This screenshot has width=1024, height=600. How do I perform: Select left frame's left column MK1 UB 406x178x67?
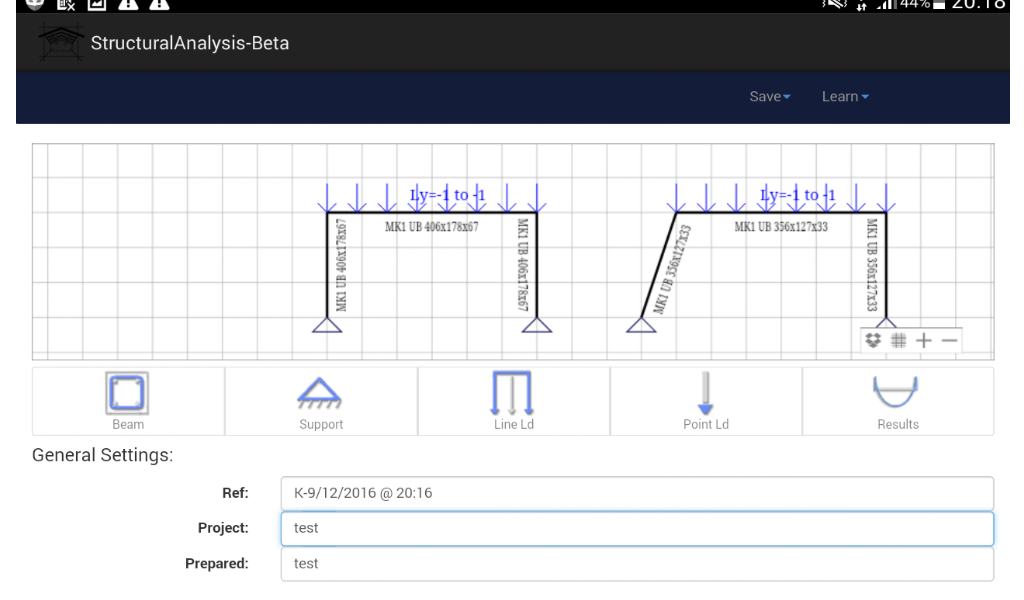click(327, 265)
